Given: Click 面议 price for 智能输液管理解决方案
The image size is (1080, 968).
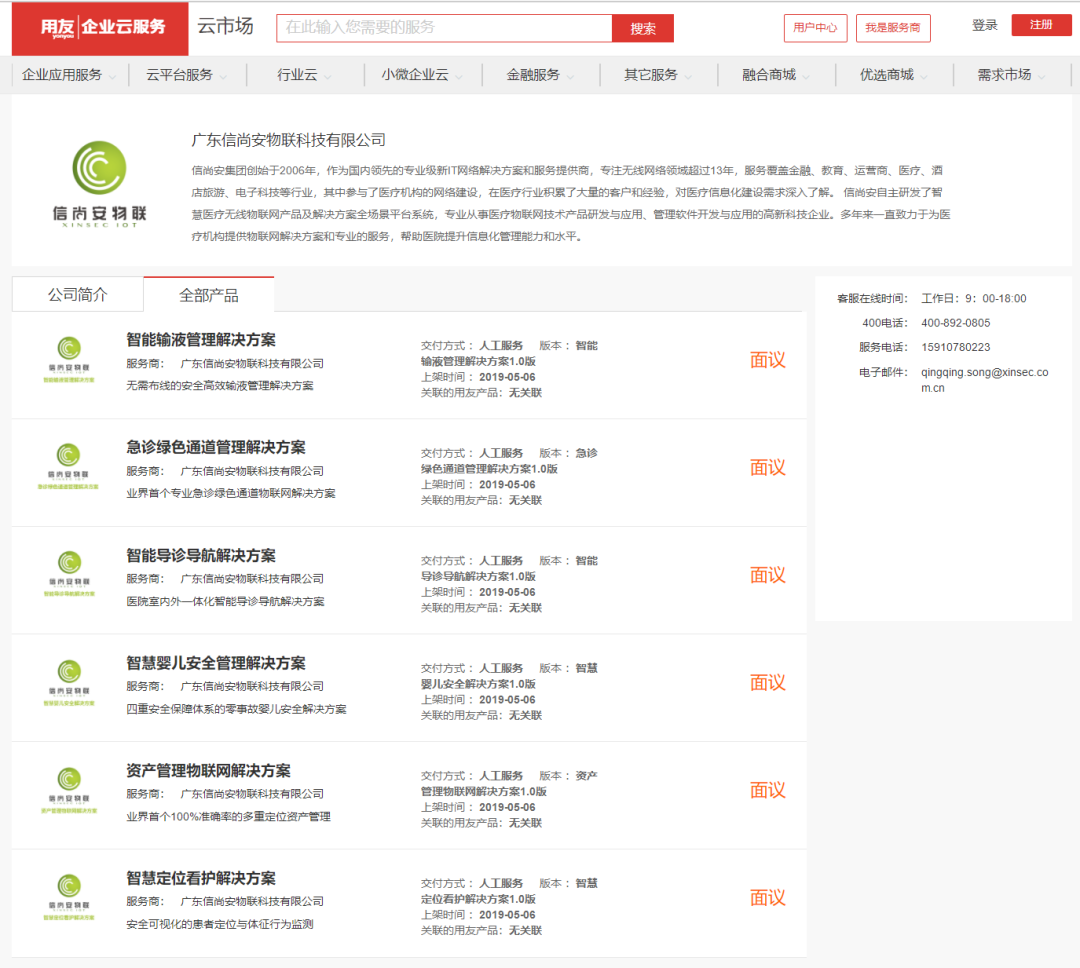Looking at the screenshot, I should point(767,360).
